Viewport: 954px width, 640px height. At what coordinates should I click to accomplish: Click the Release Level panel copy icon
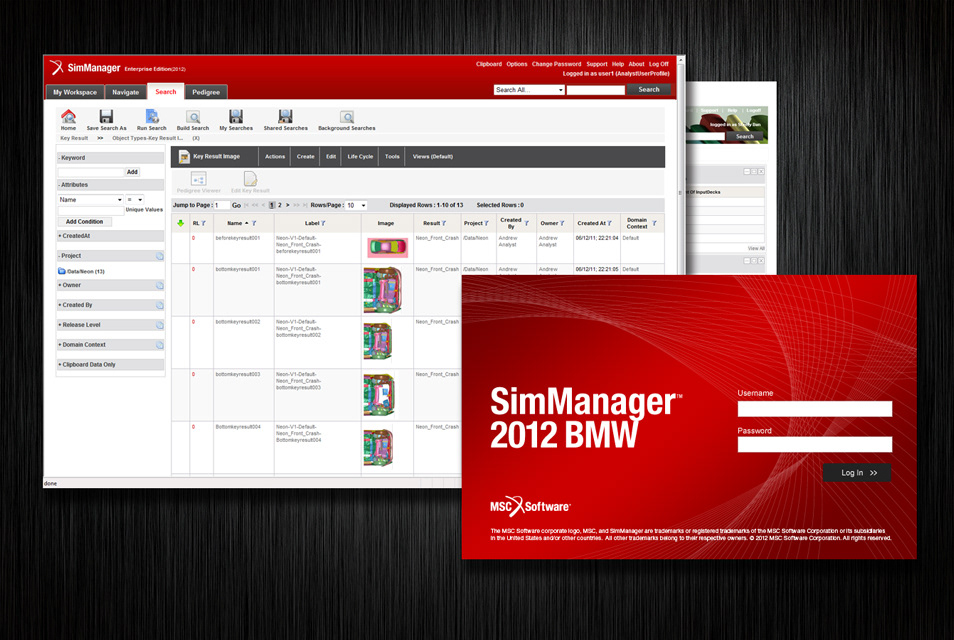[159, 325]
